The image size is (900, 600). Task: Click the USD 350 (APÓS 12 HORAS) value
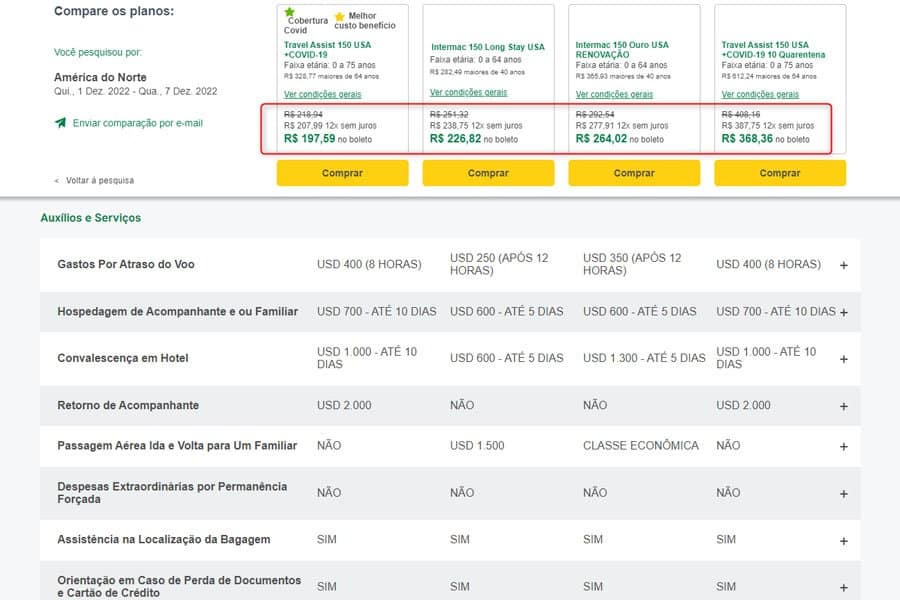(632, 264)
